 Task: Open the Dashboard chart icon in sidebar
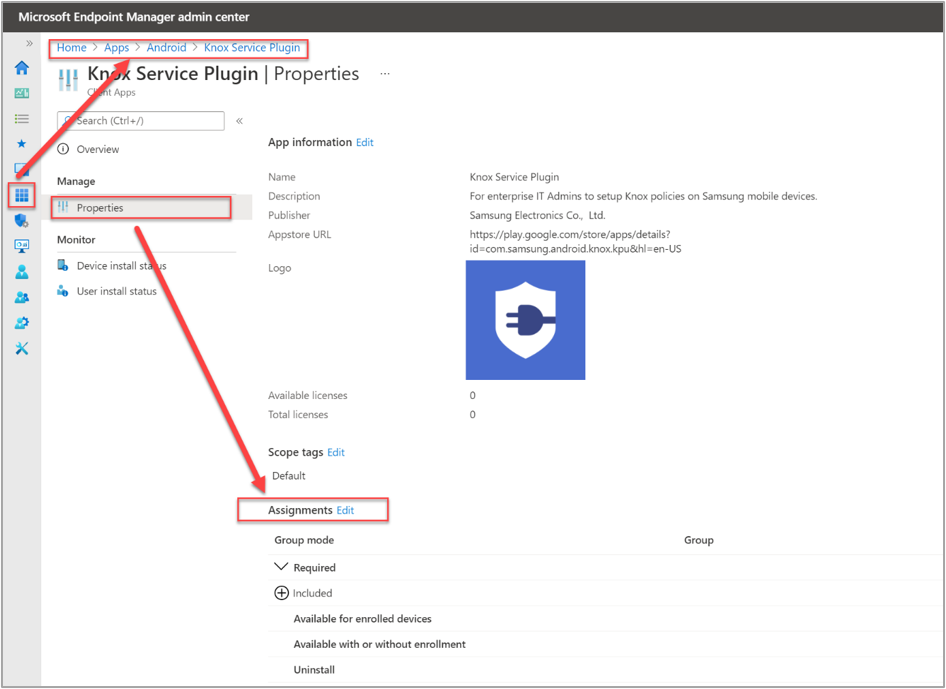coord(22,93)
